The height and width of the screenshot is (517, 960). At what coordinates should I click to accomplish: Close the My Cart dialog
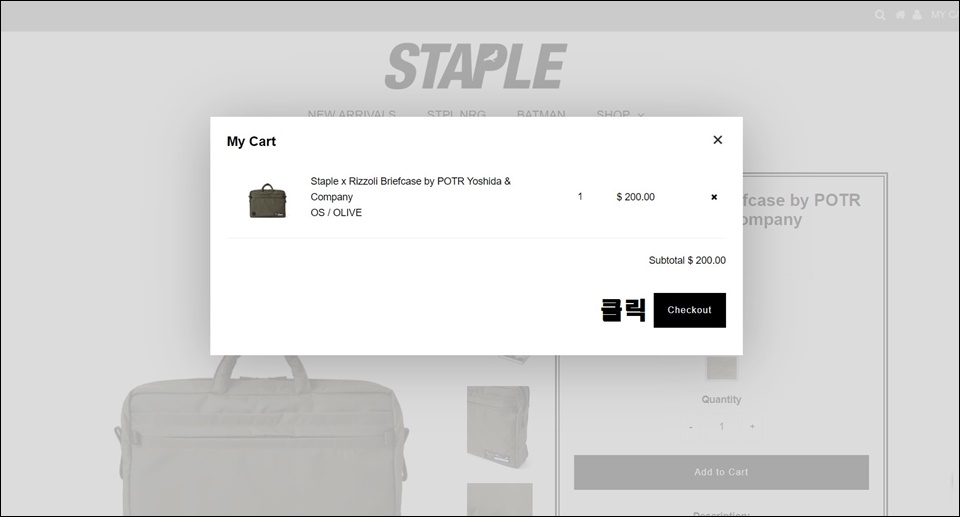coord(717,140)
